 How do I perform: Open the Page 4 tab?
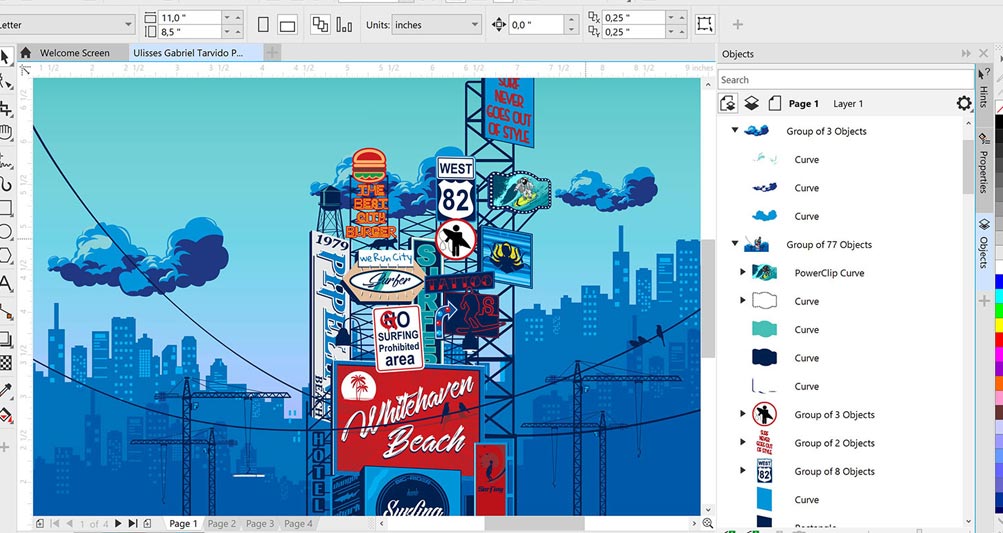click(x=298, y=523)
